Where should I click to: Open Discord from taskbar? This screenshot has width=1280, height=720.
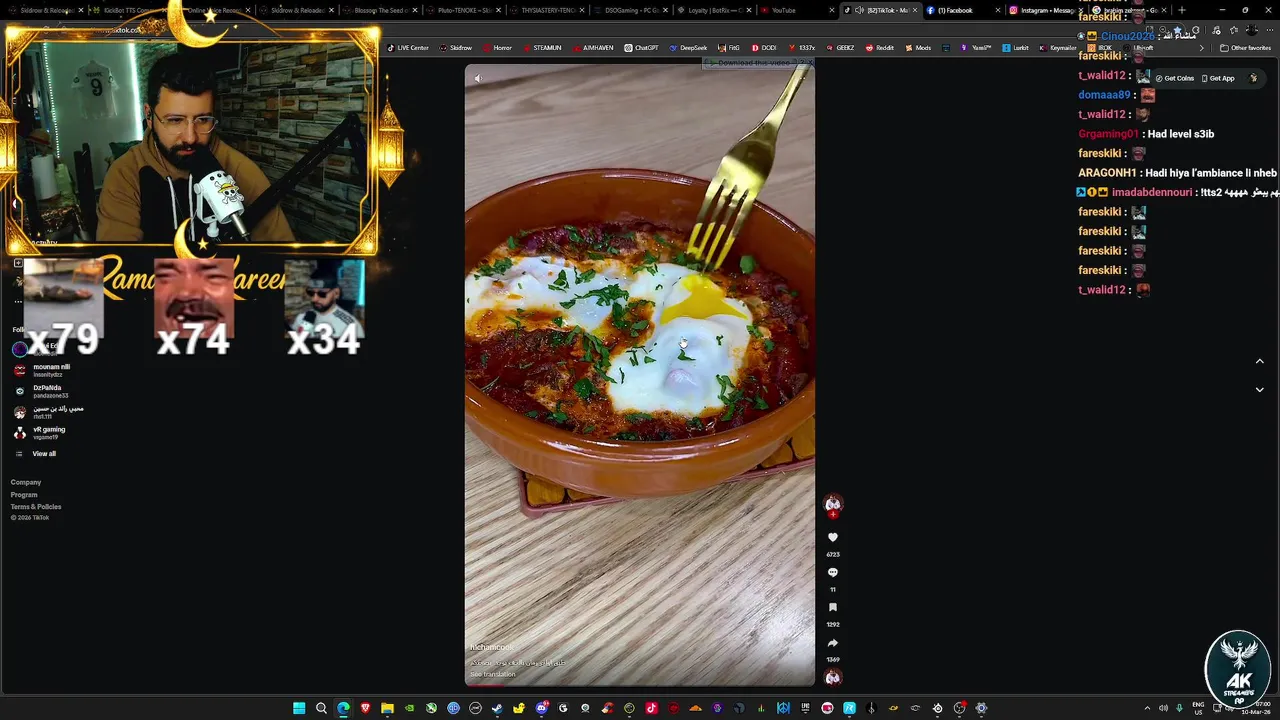(x=541, y=708)
